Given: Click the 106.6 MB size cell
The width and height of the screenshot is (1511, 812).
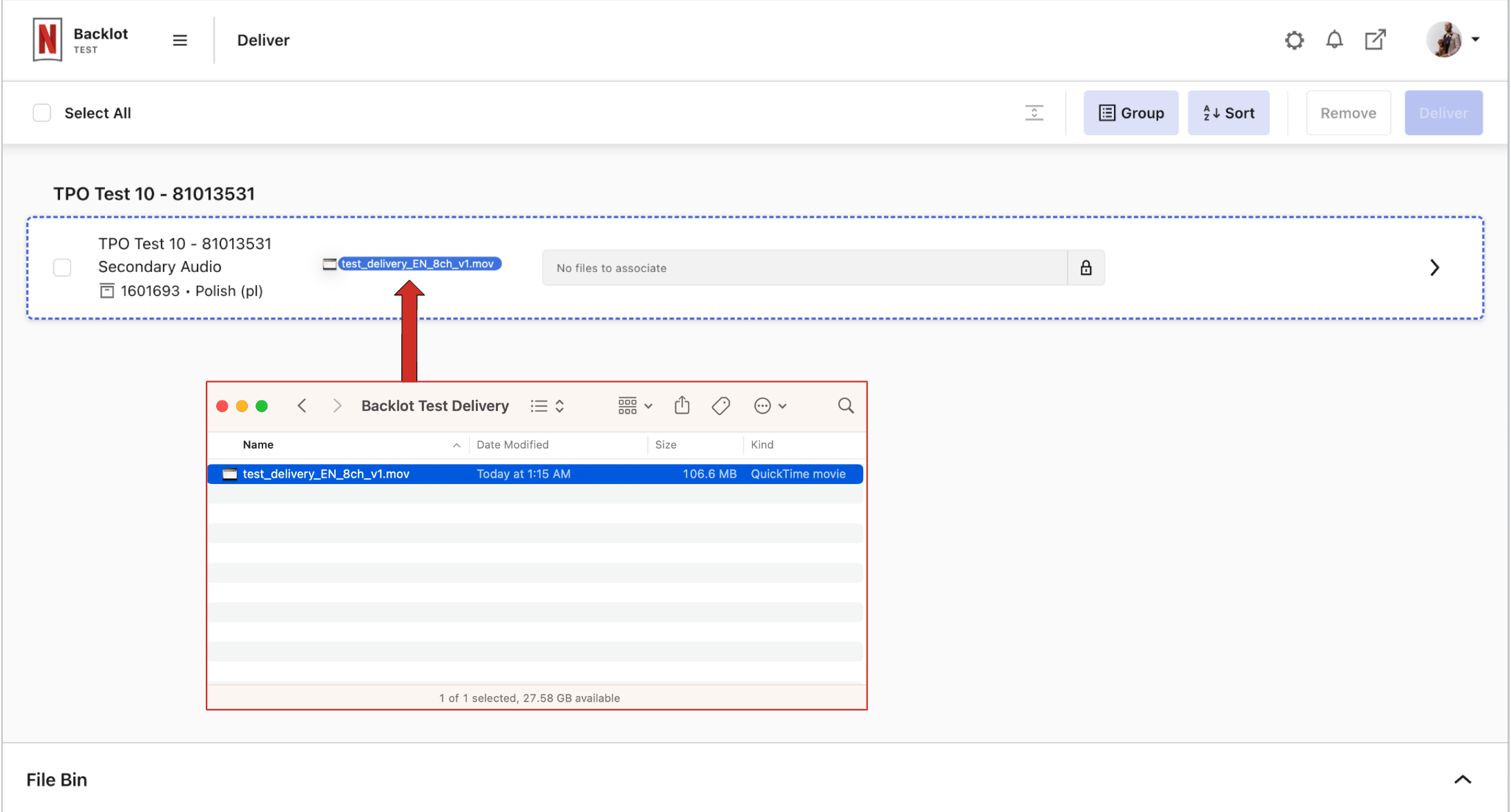Looking at the screenshot, I should [x=709, y=474].
